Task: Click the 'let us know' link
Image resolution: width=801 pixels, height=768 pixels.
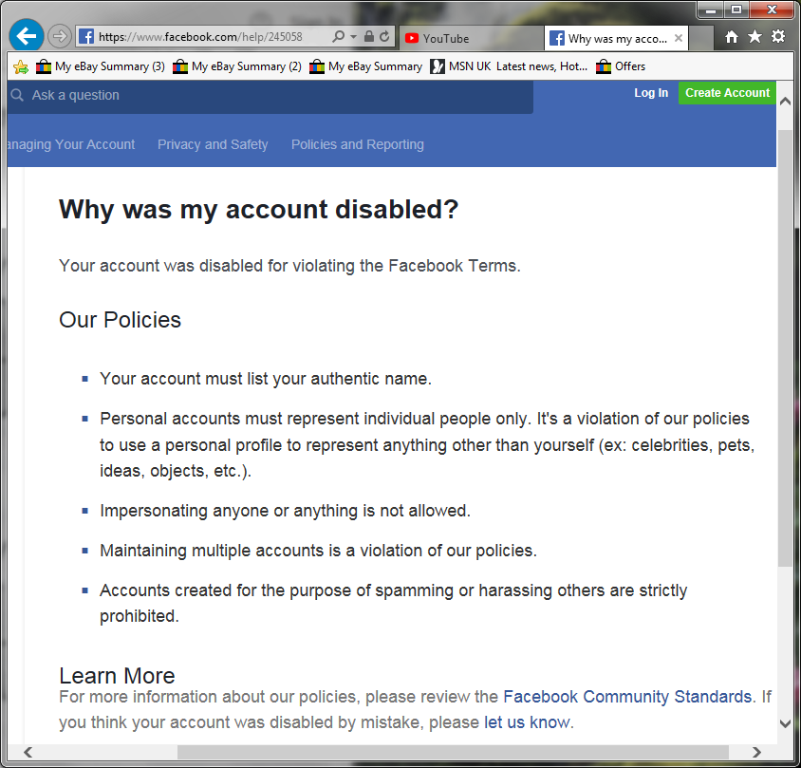Action: [x=526, y=722]
